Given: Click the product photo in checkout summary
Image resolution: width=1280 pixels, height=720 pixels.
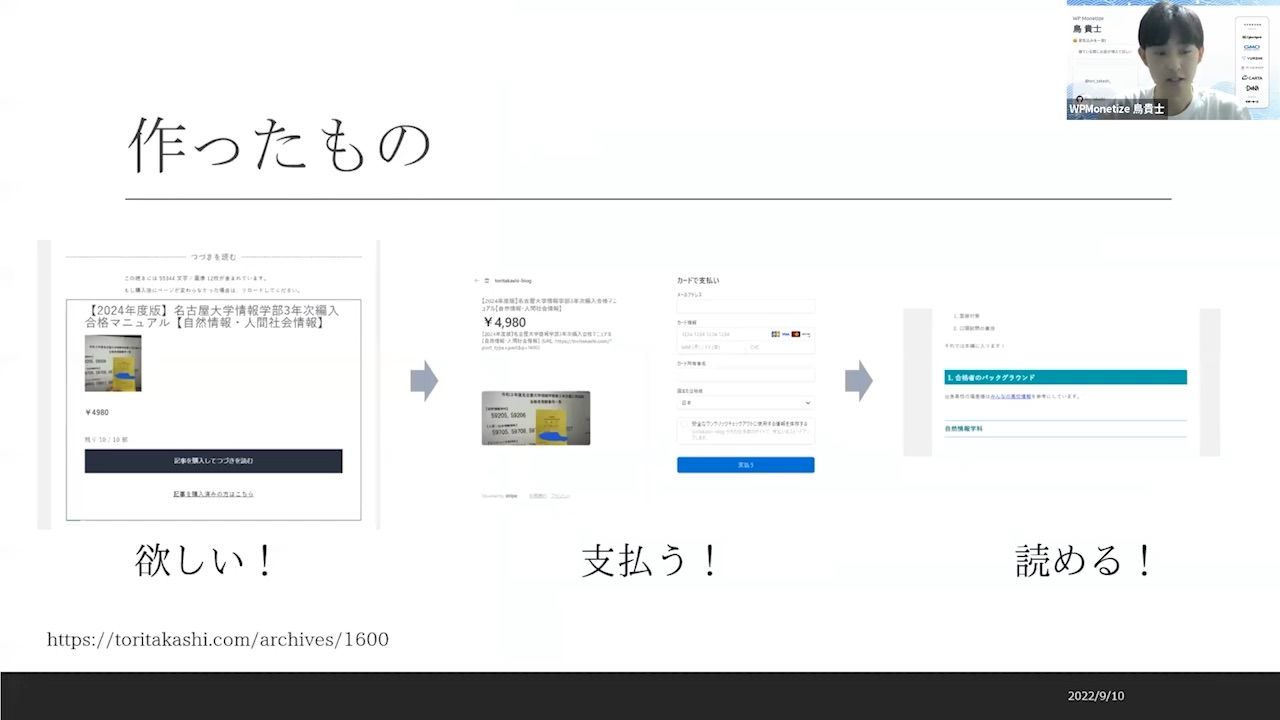Looking at the screenshot, I should [535, 418].
